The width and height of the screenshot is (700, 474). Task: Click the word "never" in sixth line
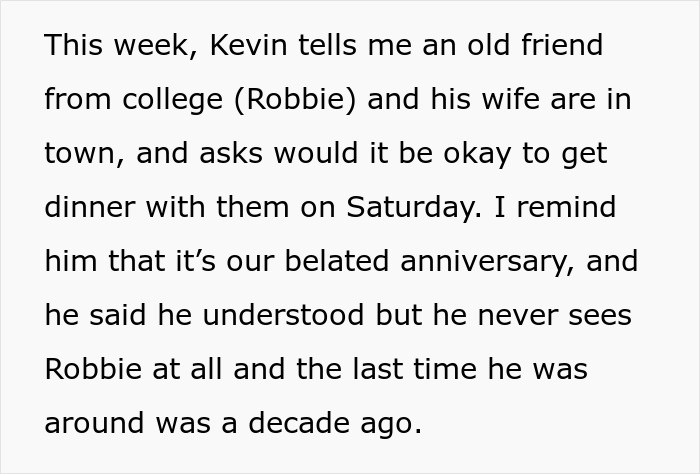coord(517,316)
